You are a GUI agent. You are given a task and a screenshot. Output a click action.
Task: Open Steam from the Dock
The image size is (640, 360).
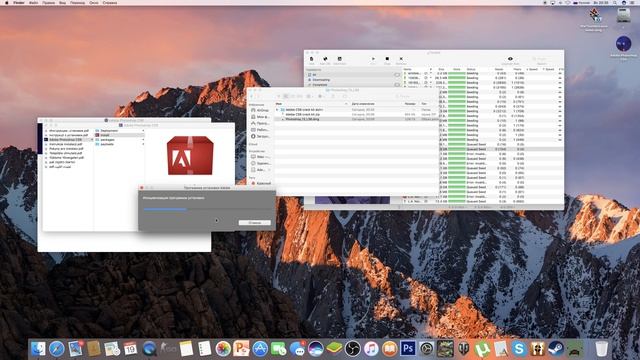pos(556,349)
